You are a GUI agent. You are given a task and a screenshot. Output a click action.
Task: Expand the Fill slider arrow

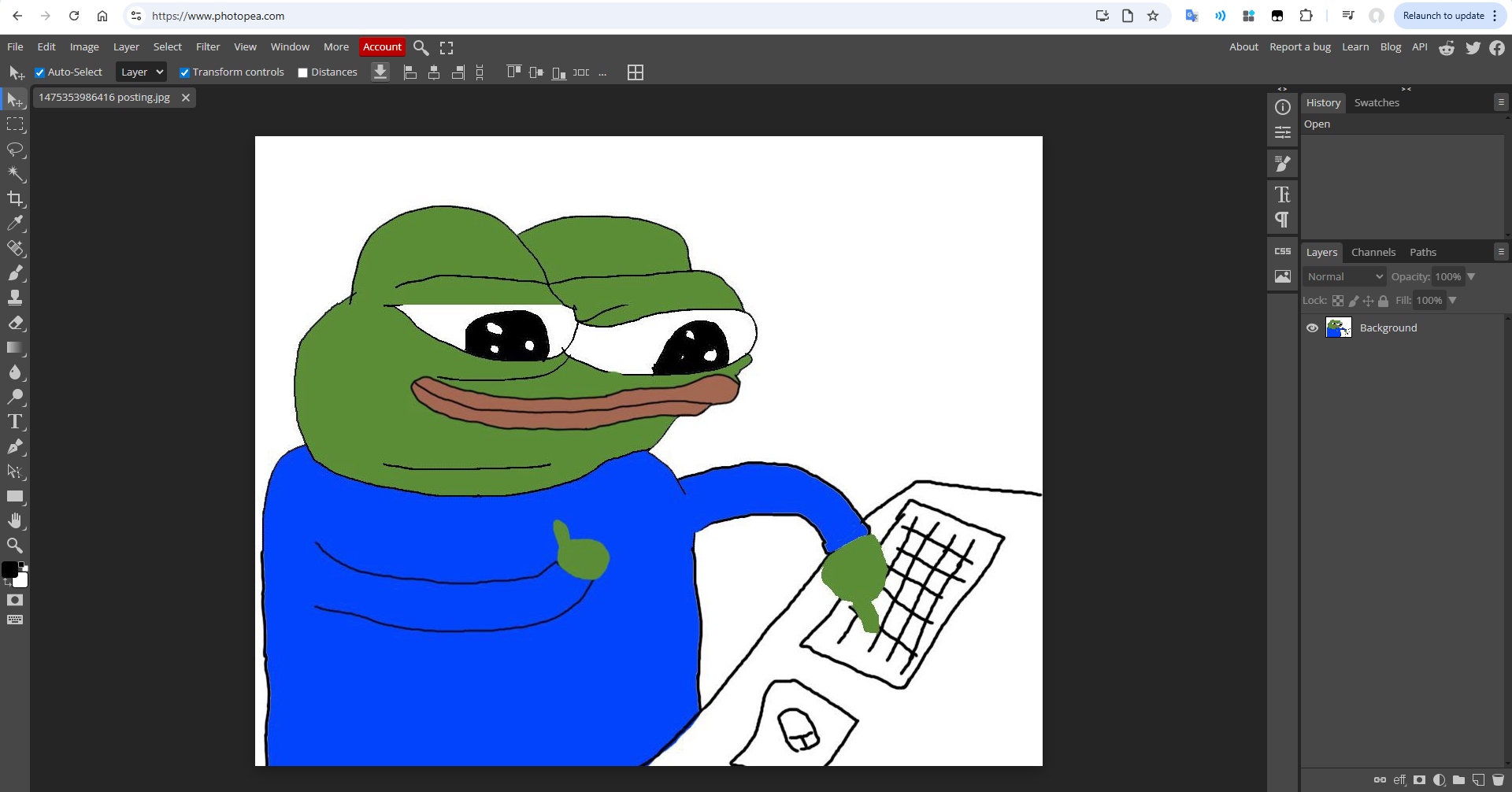(x=1453, y=300)
